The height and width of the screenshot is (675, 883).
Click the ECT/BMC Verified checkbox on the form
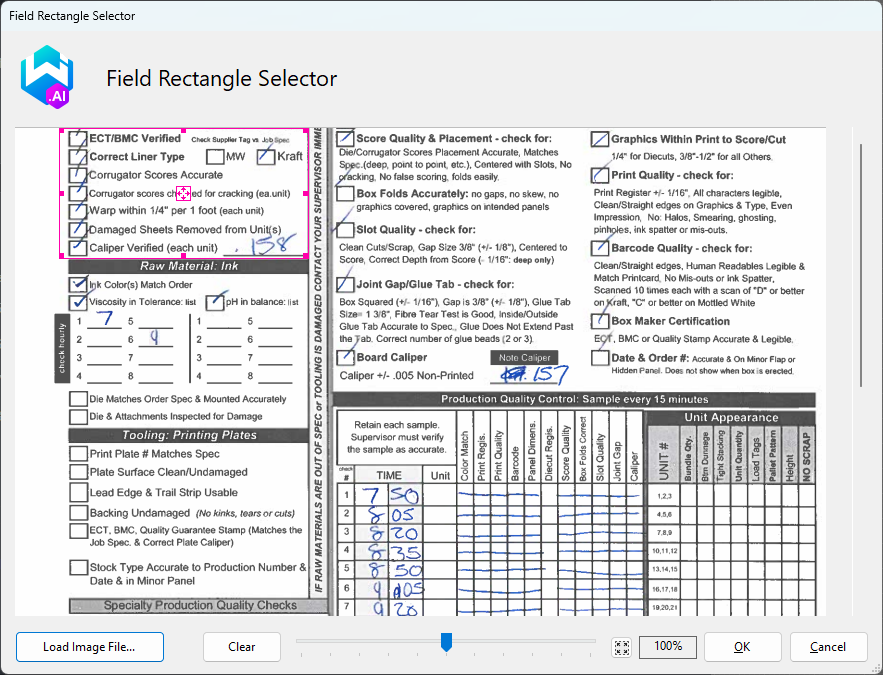click(x=78, y=138)
